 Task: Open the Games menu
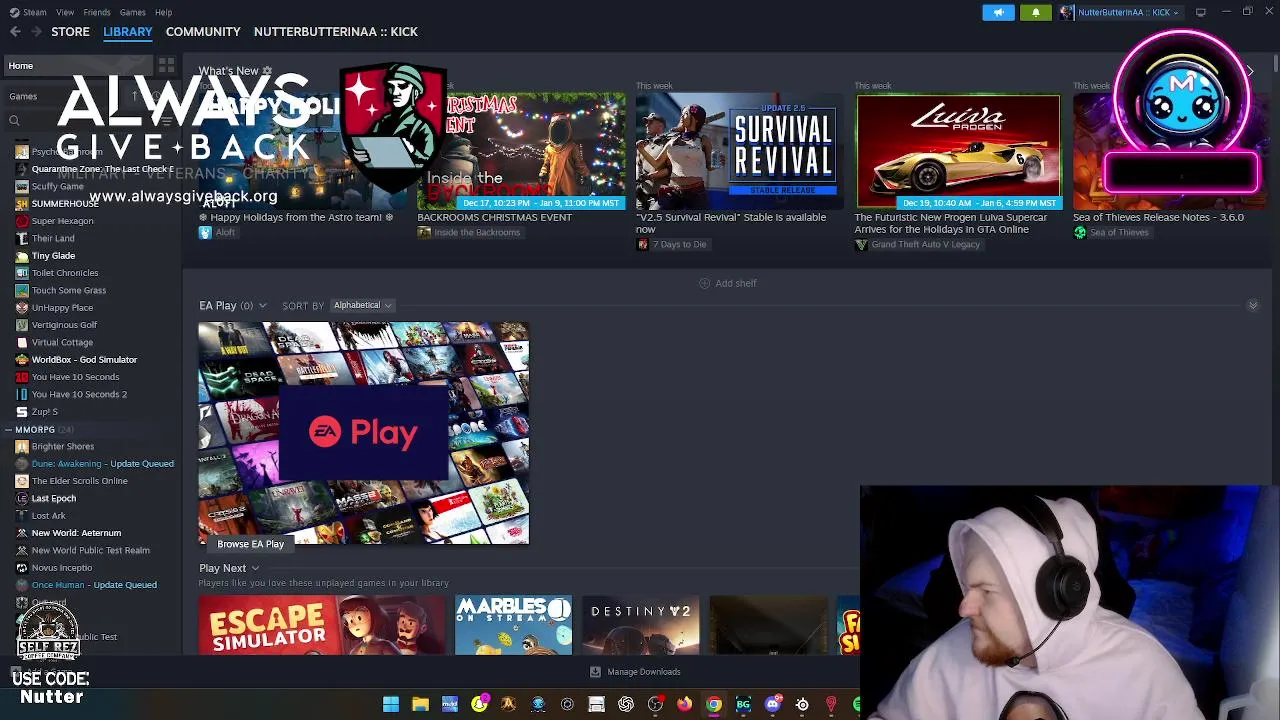pos(132,12)
